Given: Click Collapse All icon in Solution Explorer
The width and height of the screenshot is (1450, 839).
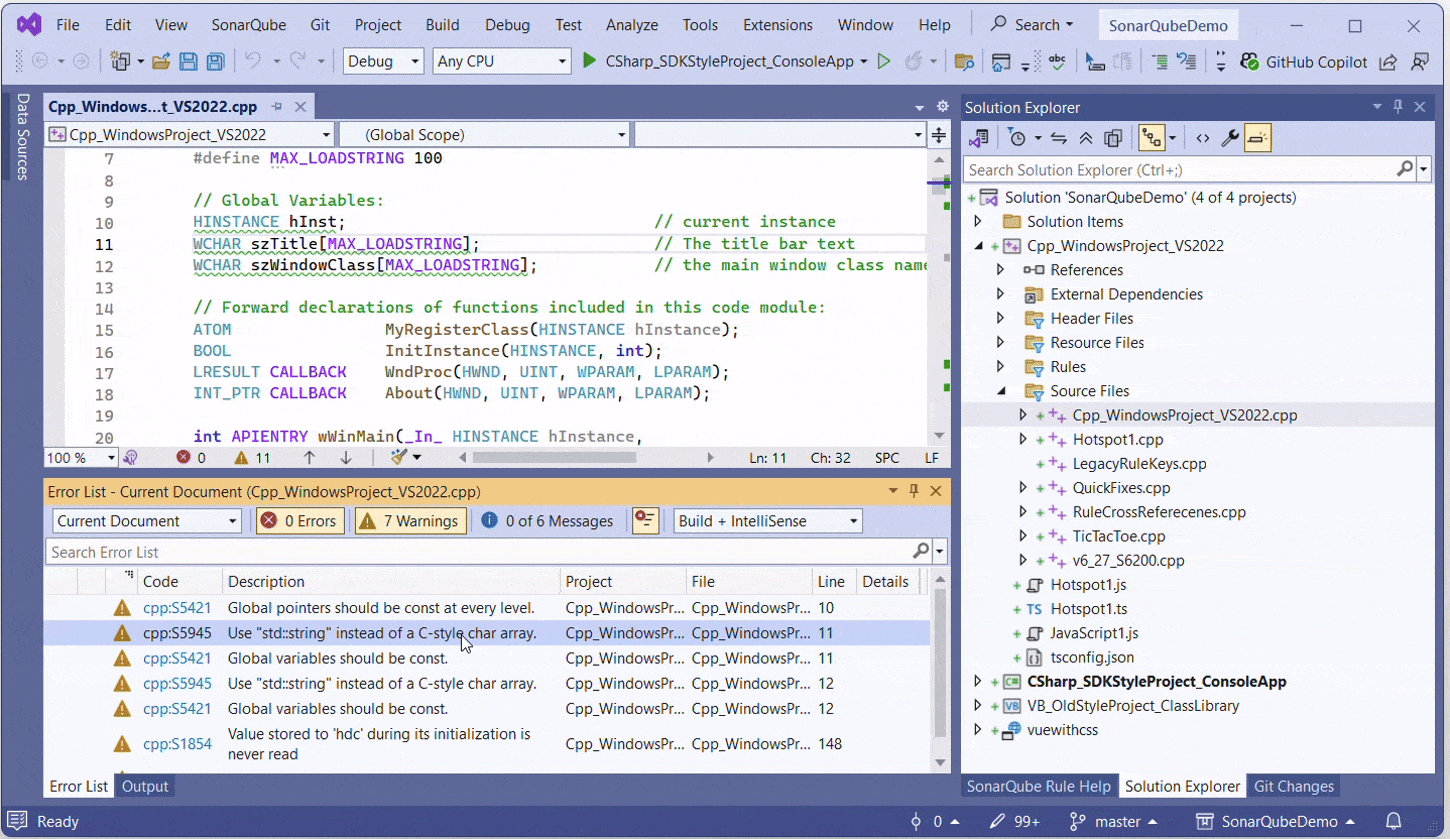Looking at the screenshot, I should (1086, 138).
